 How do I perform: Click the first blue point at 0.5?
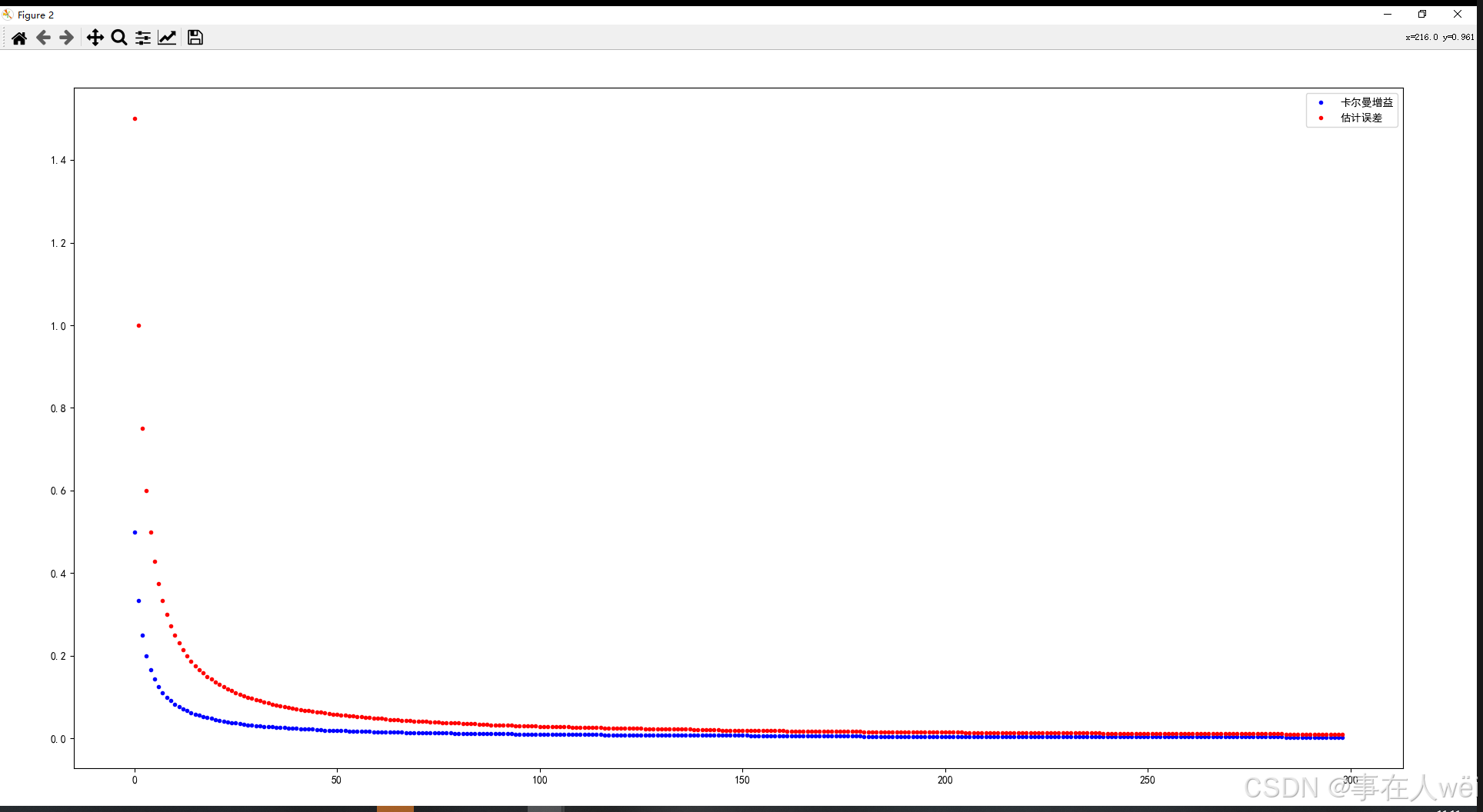tap(135, 532)
